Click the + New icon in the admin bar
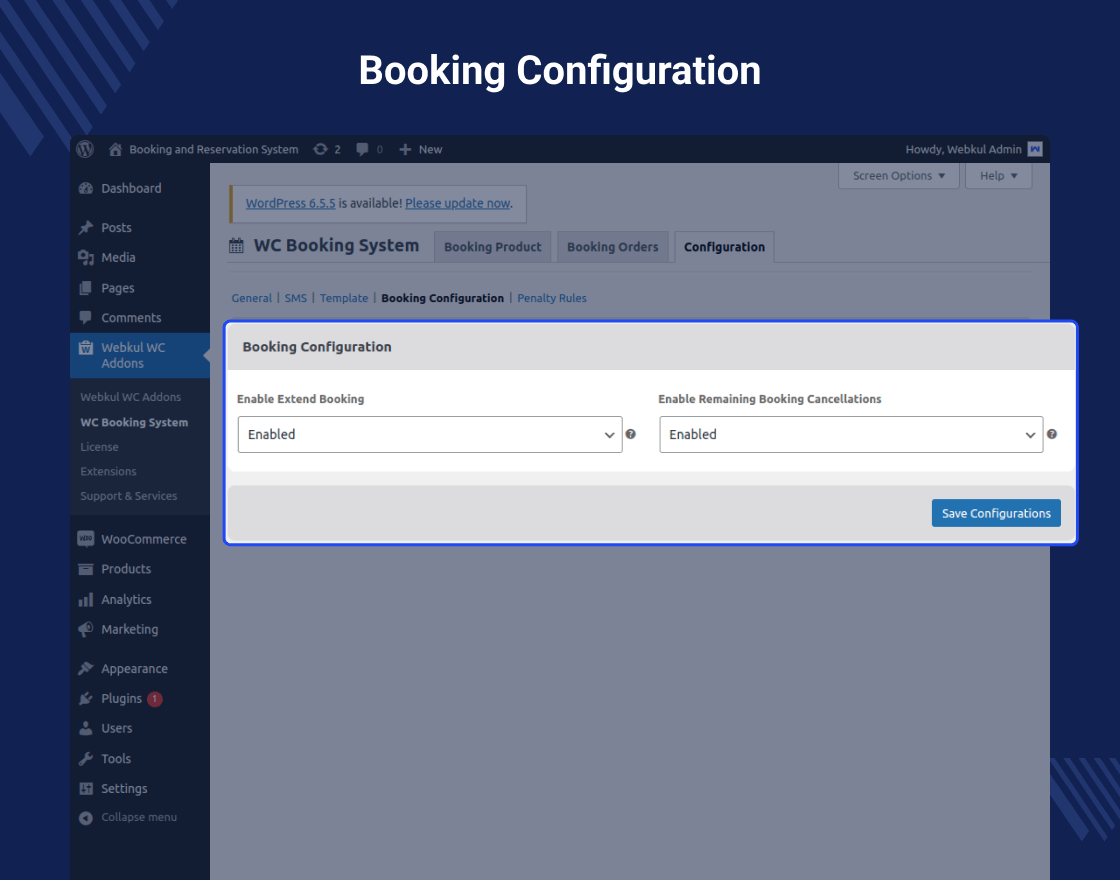 (404, 148)
